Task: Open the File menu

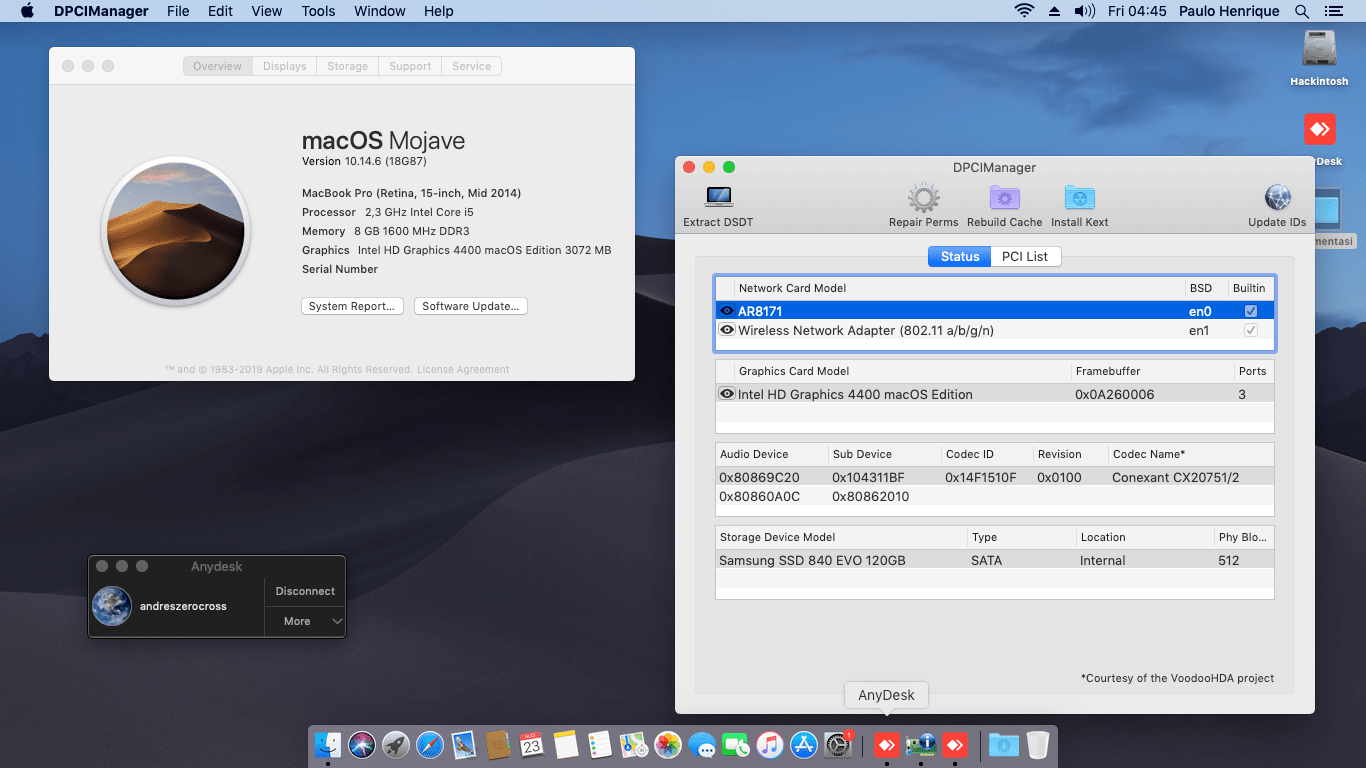Action: tap(178, 11)
